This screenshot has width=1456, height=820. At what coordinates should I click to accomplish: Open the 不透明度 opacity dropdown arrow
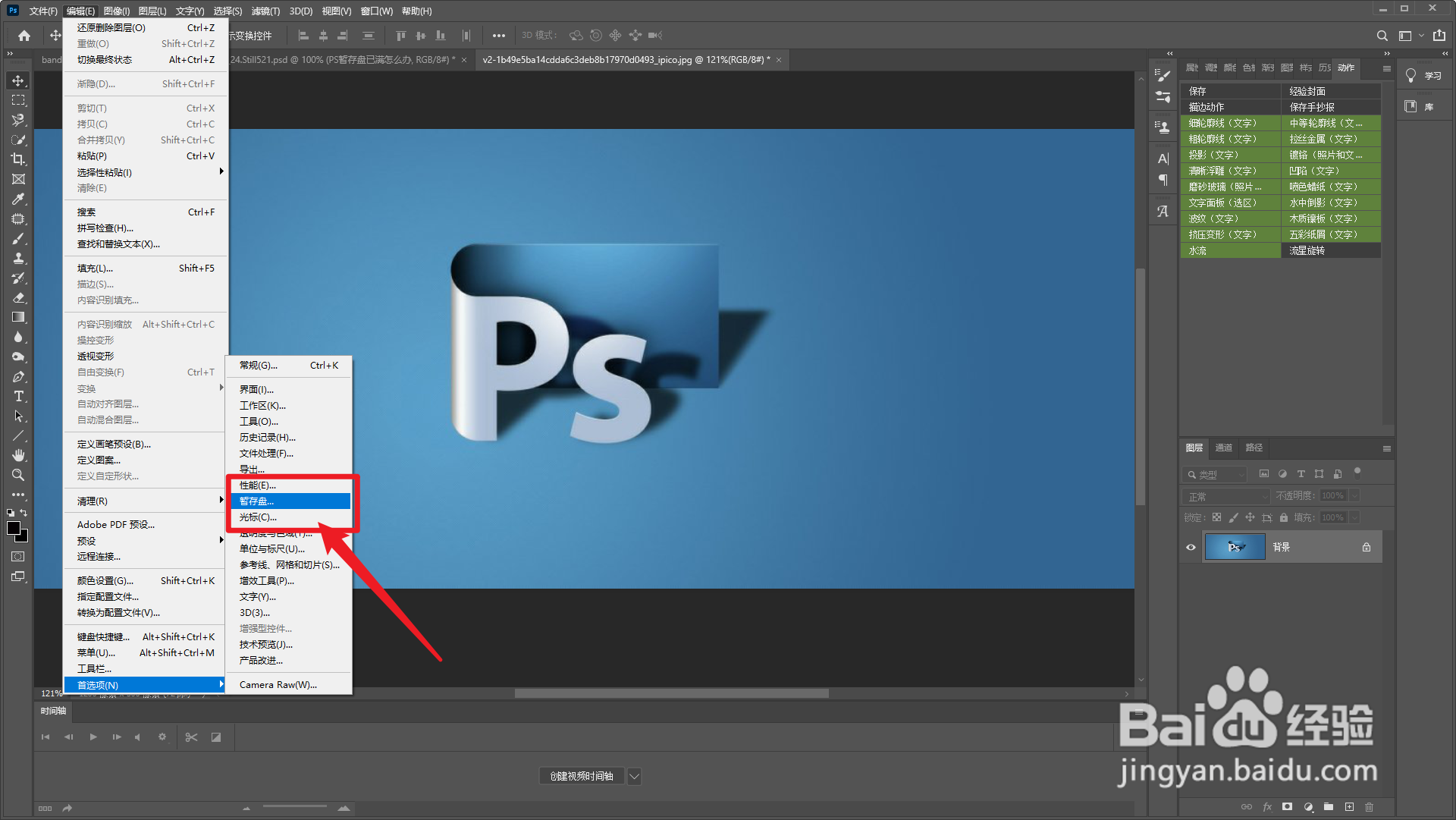(1354, 496)
